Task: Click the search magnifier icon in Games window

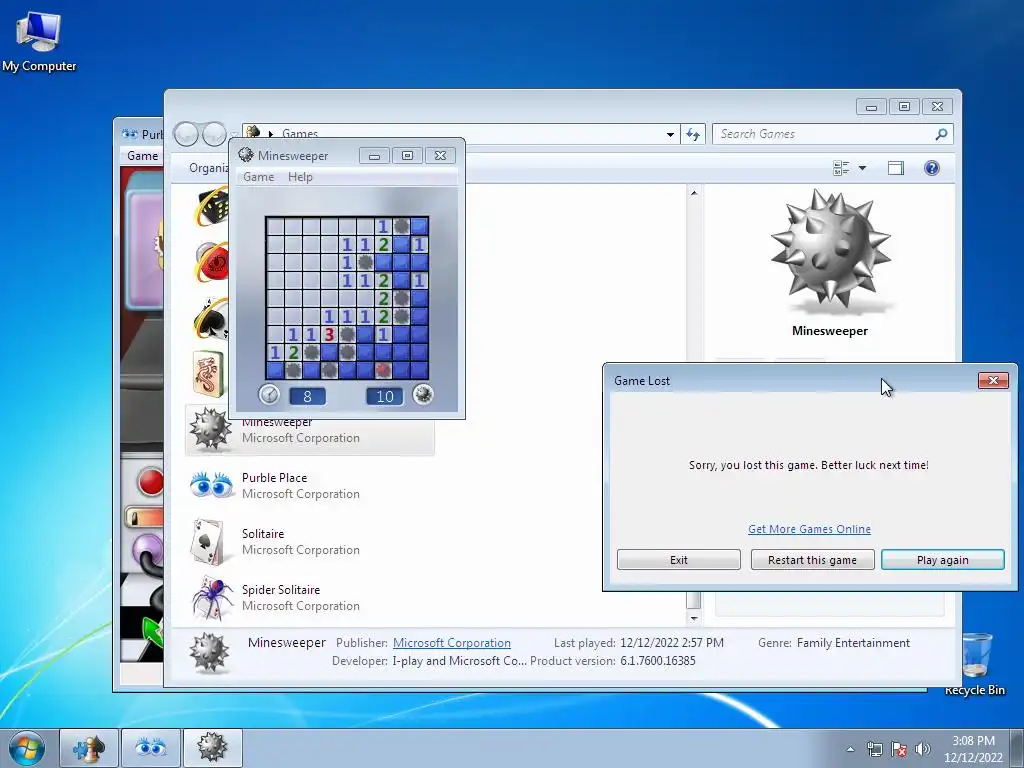Action: click(x=941, y=134)
